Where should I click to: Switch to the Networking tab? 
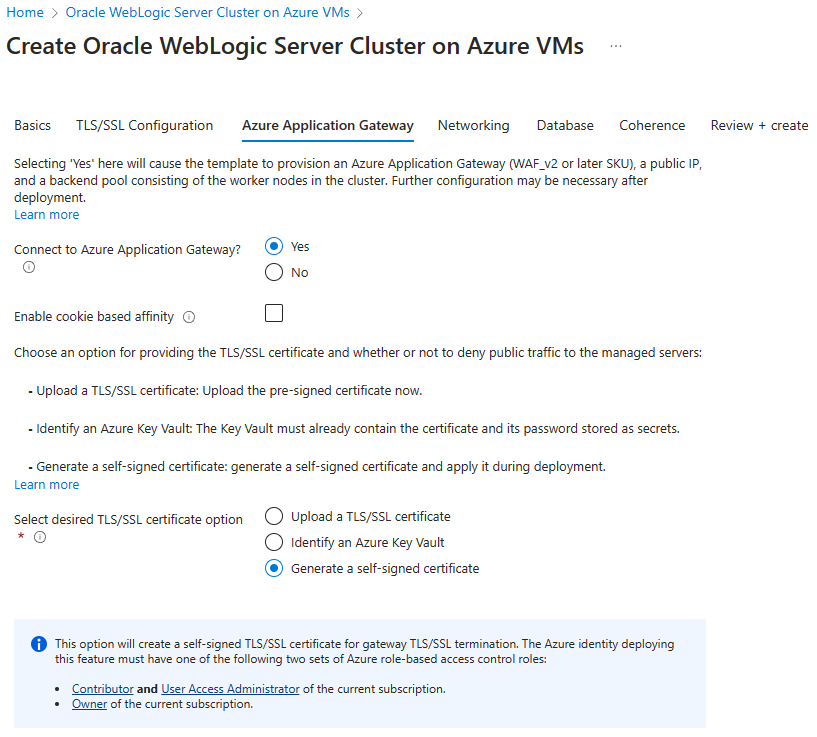tap(473, 125)
